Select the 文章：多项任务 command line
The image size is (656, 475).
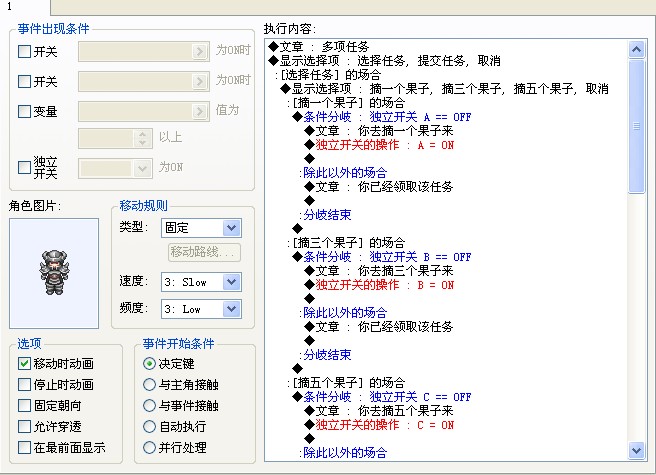pyautogui.click(x=319, y=46)
